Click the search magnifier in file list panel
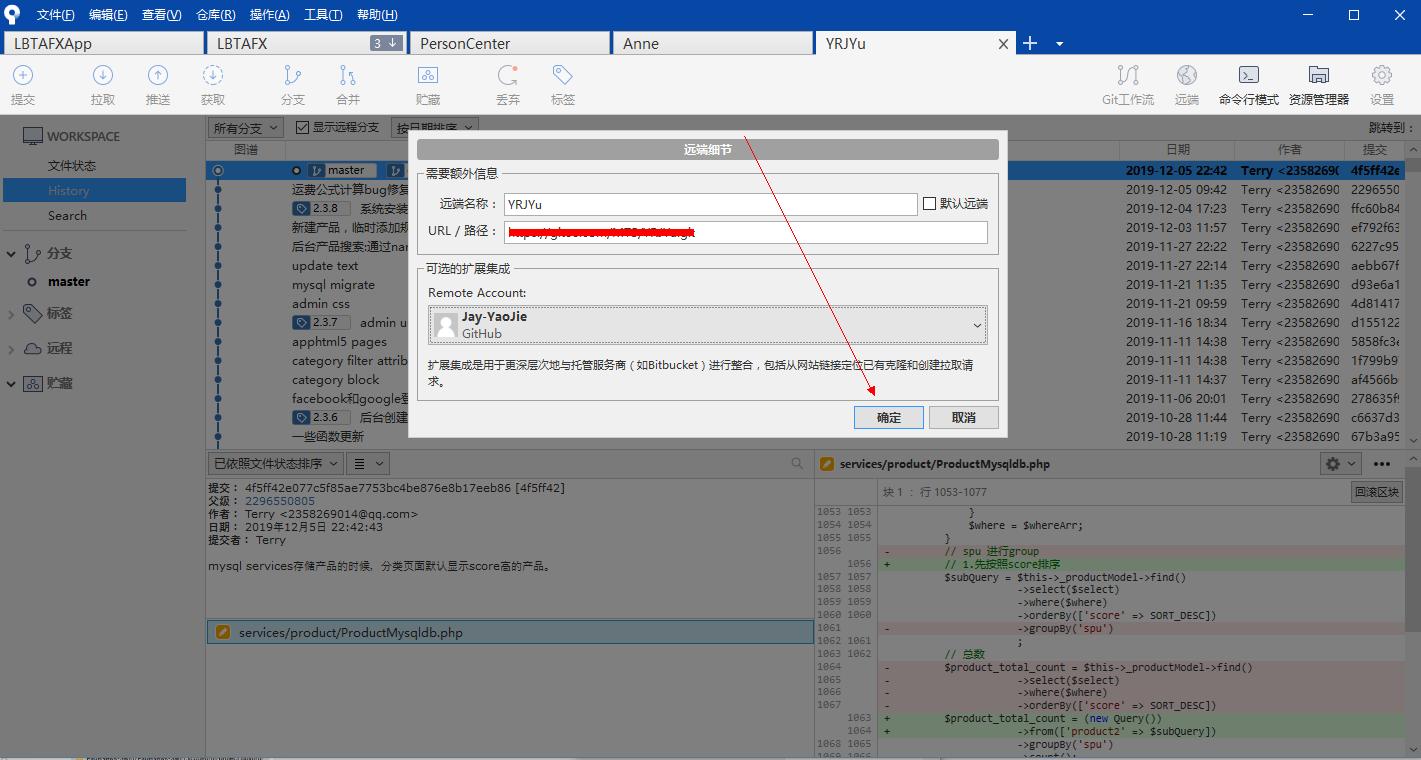This screenshot has height=760, width=1421. click(x=797, y=463)
